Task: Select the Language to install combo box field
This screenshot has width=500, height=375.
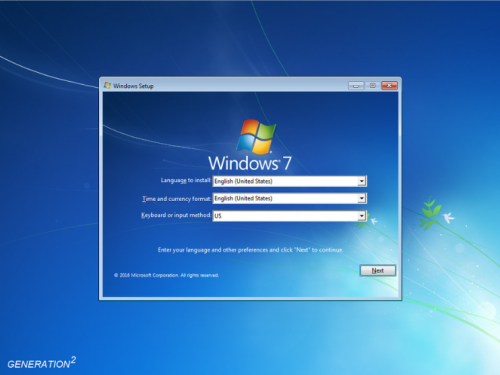Action: click(x=289, y=181)
